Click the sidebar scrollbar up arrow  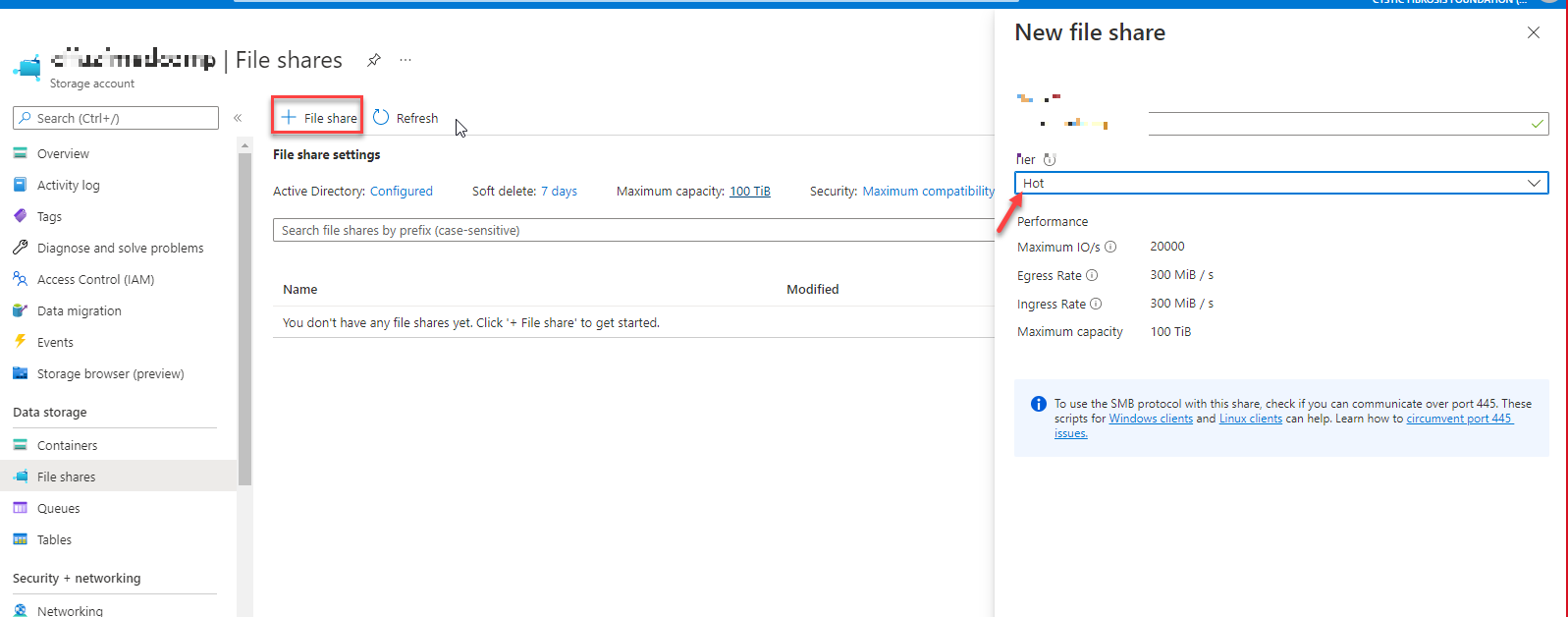(244, 145)
